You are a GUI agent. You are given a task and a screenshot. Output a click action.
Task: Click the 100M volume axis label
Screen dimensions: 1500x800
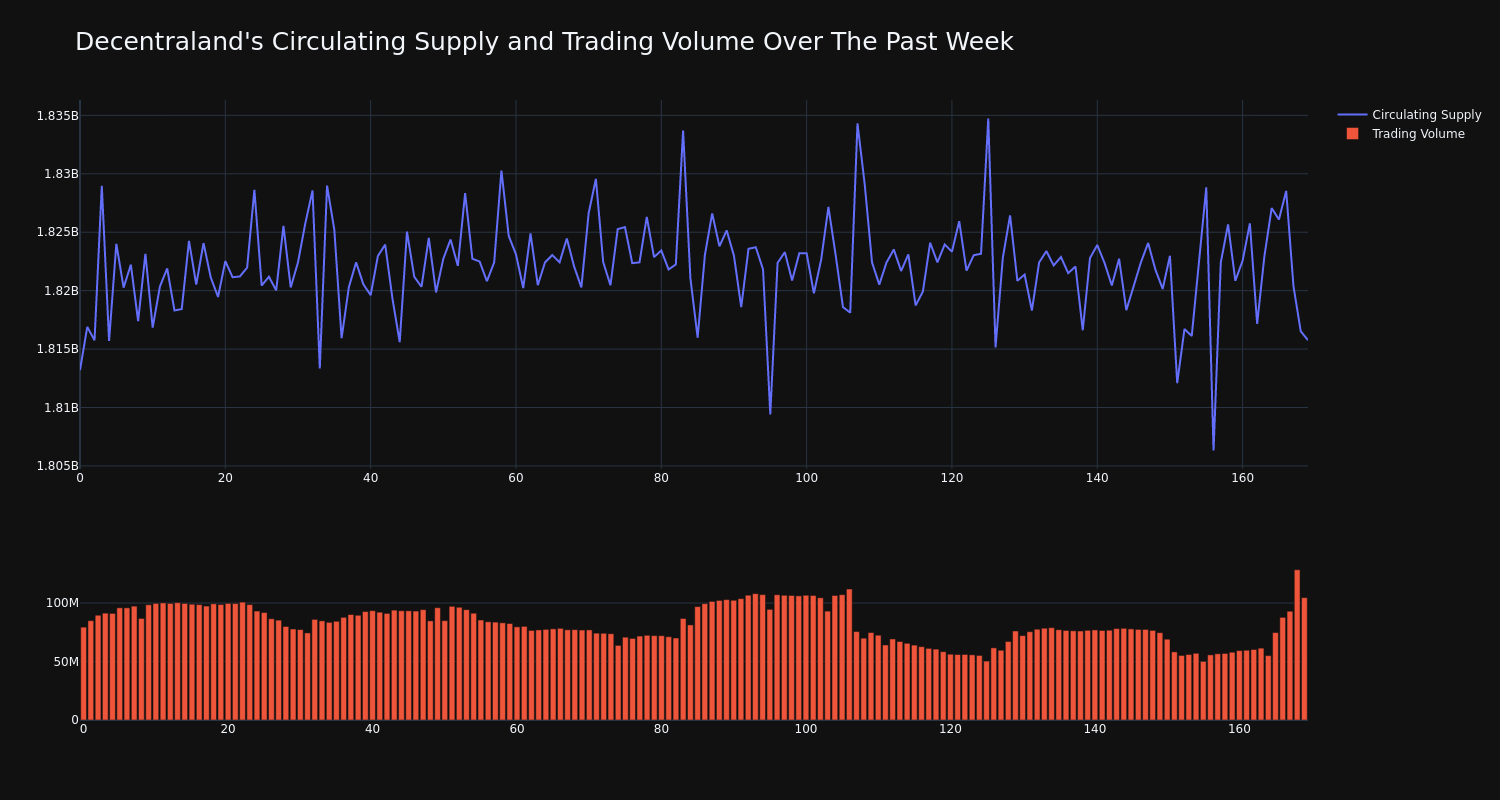click(x=62, y=603)
